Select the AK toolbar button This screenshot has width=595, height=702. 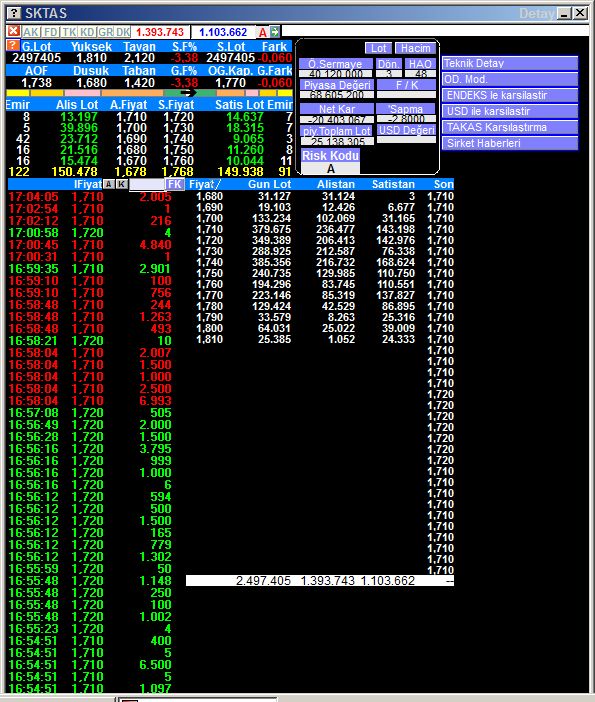click(31, 32)
